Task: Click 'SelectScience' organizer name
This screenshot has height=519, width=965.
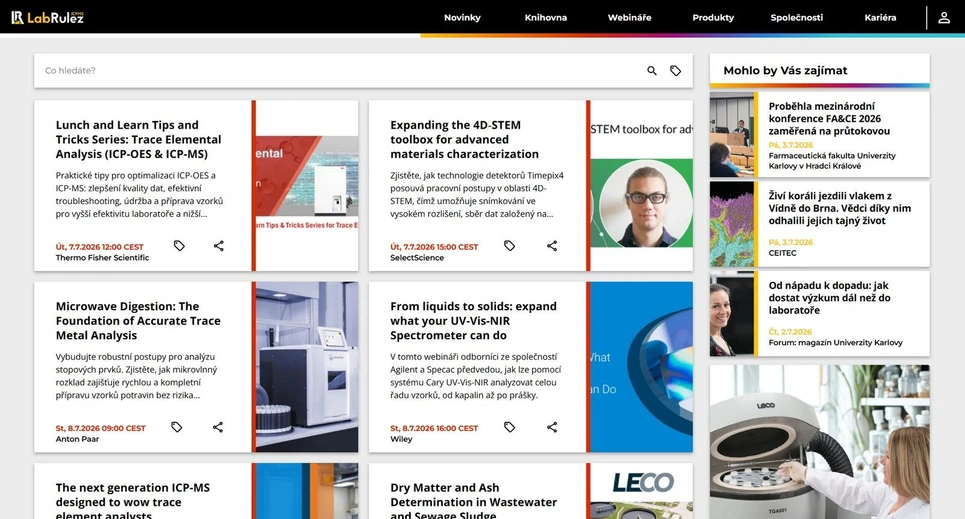Action: pos(417,258)
